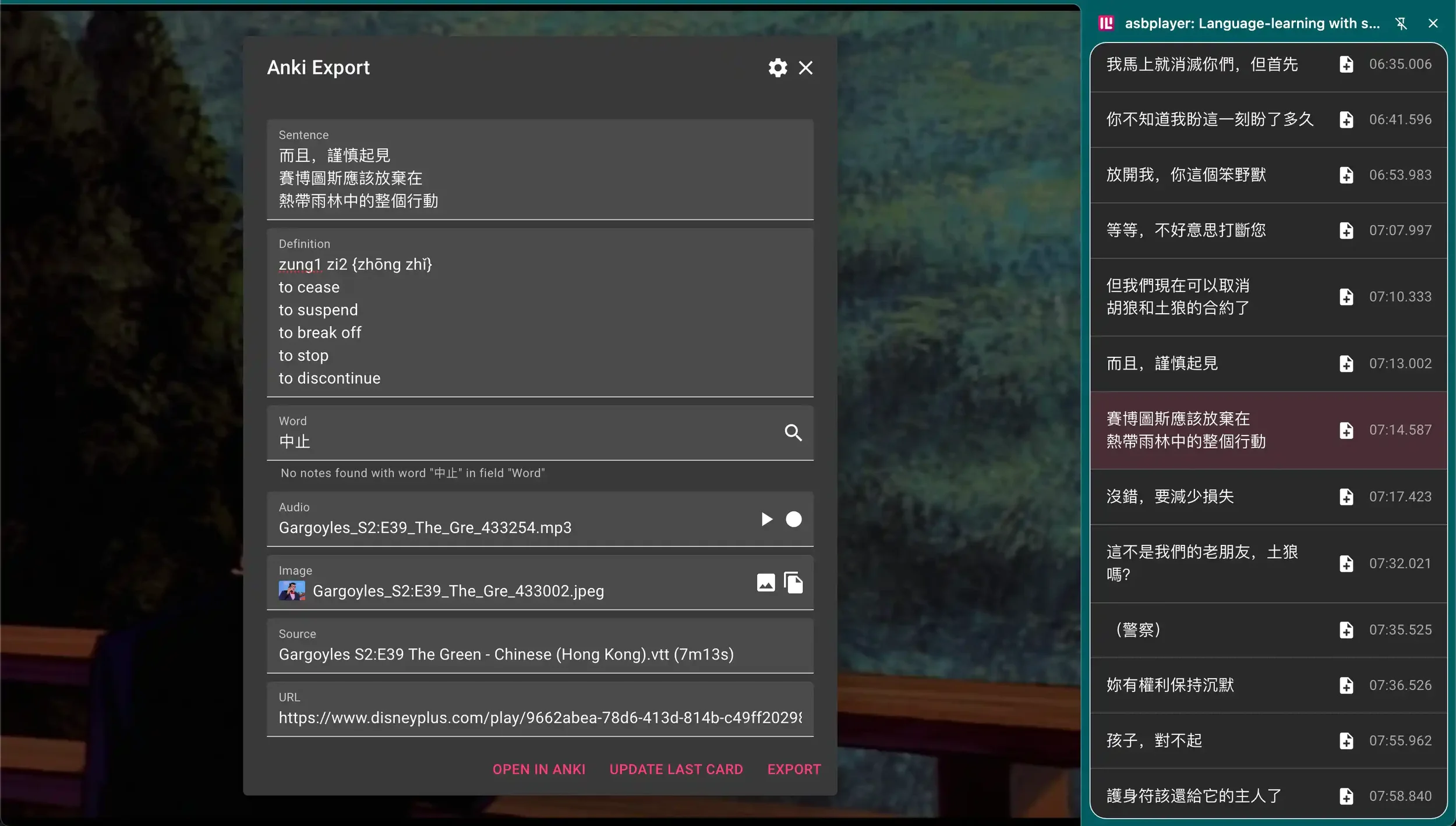Screen dimensions: 1456x826
Task: Play the audio clip preview
Action: point(766,519)
